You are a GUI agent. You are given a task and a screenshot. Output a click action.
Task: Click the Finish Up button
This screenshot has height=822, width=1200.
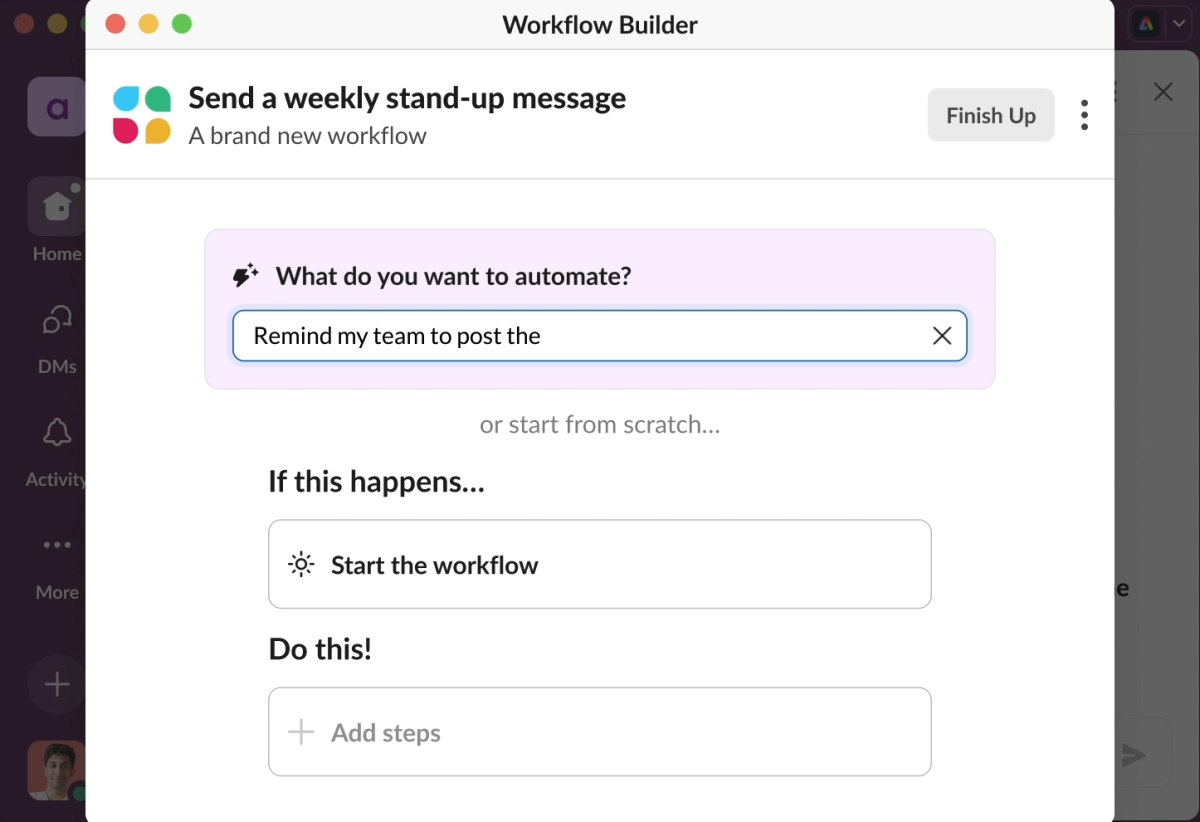(x=991, y=115)
